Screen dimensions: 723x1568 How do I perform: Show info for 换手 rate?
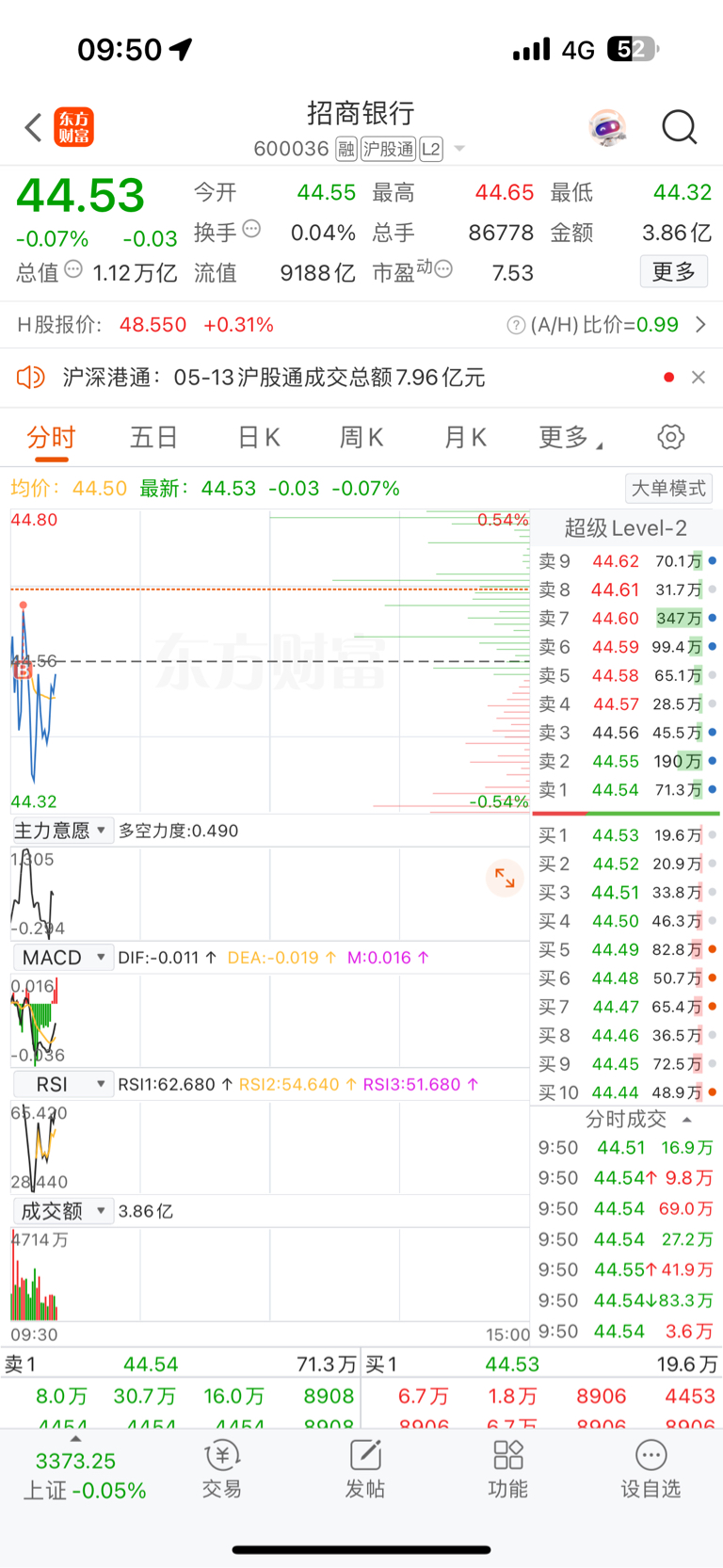coord(251,229)
